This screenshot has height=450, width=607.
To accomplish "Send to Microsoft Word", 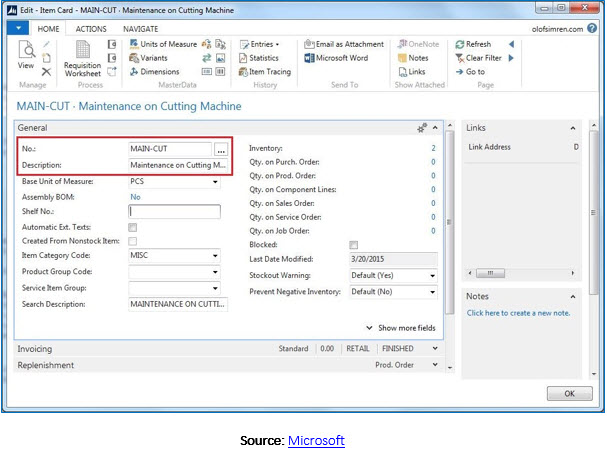I will [336, 58].
